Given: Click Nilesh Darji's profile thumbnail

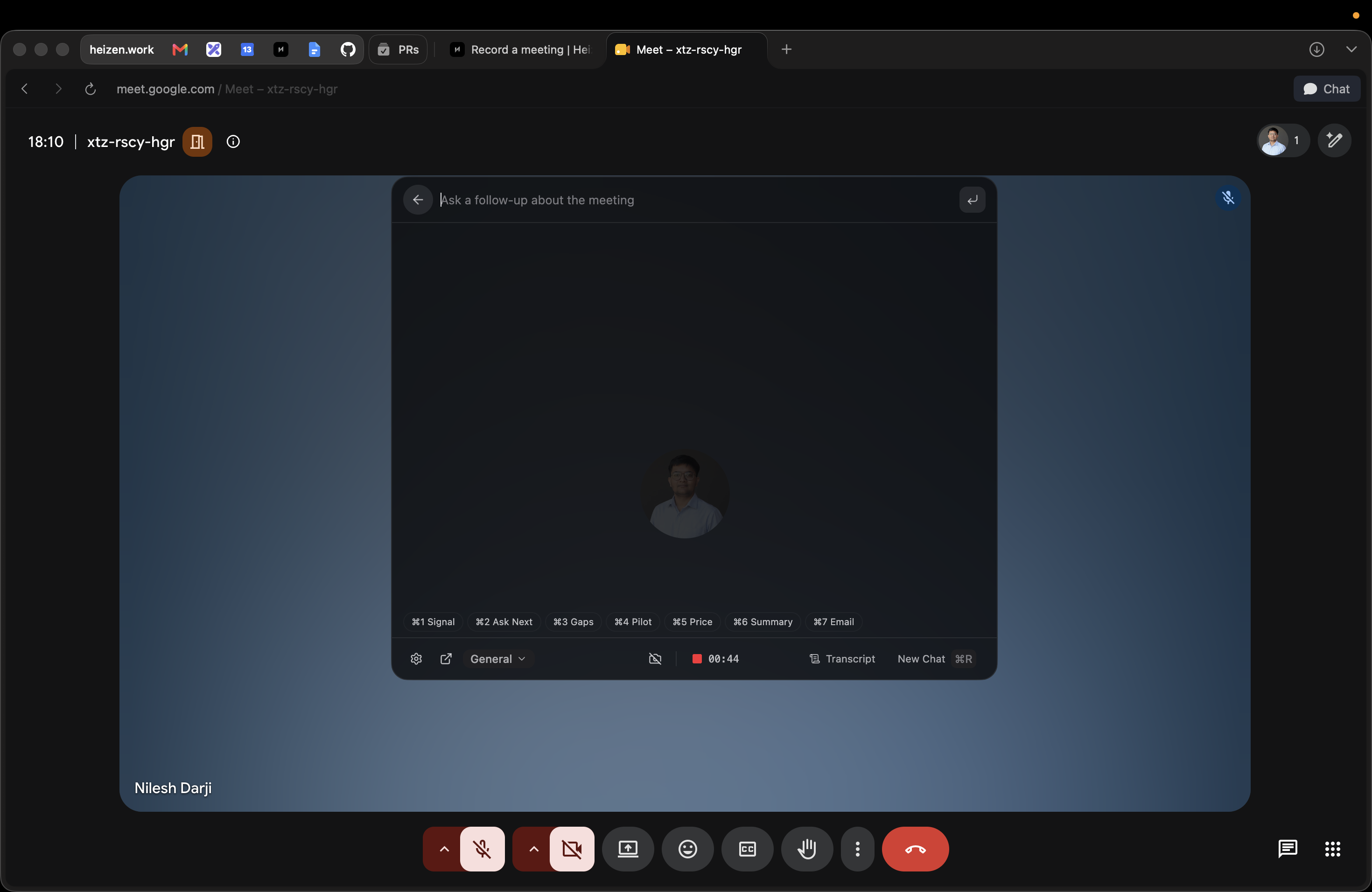Looking at the screenshot, I should 686,495.
